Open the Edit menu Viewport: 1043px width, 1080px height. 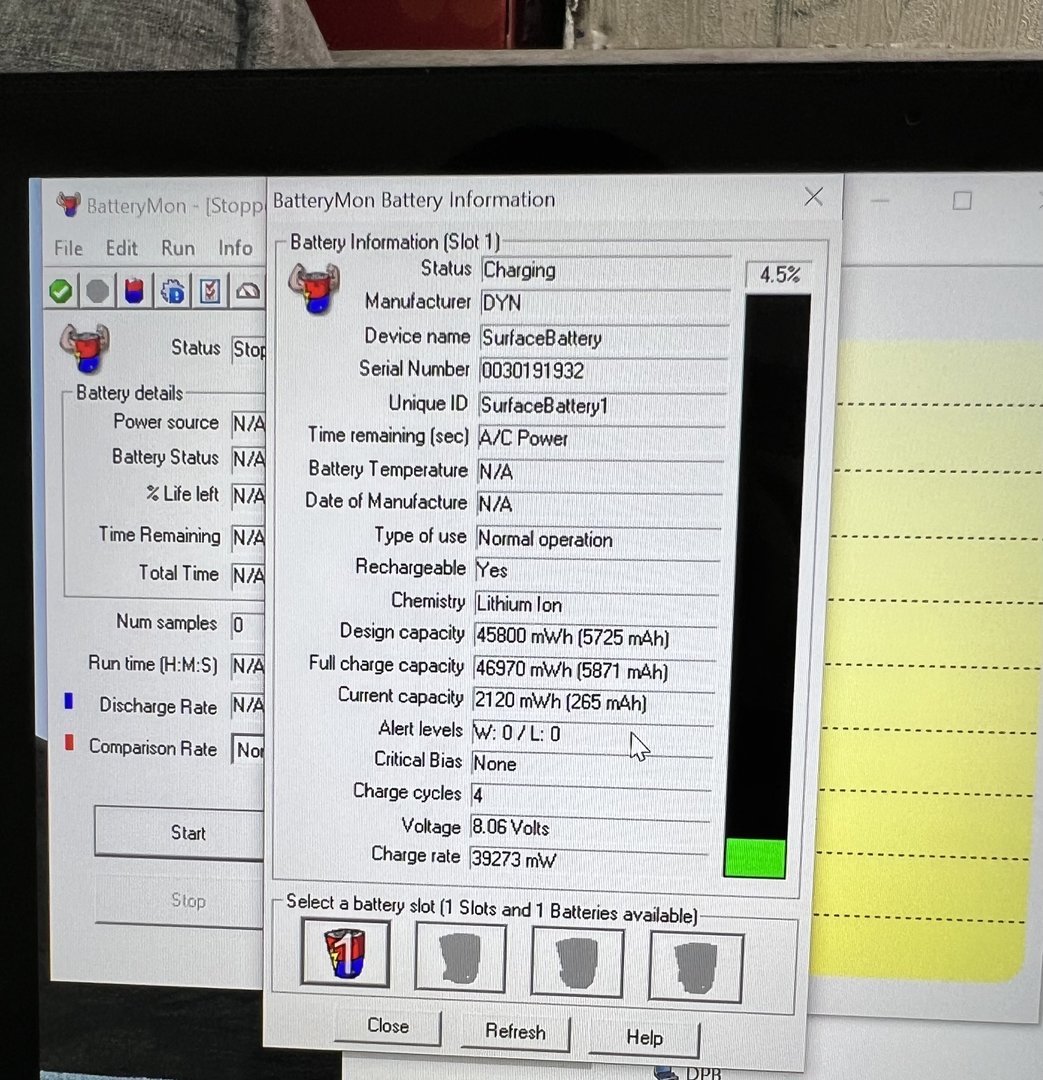[x=122, y=248]
